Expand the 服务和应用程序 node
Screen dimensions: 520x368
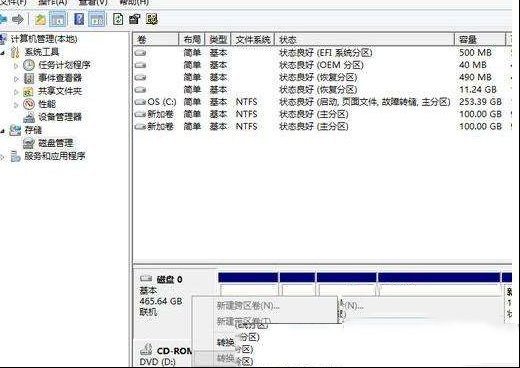(3, 156)
